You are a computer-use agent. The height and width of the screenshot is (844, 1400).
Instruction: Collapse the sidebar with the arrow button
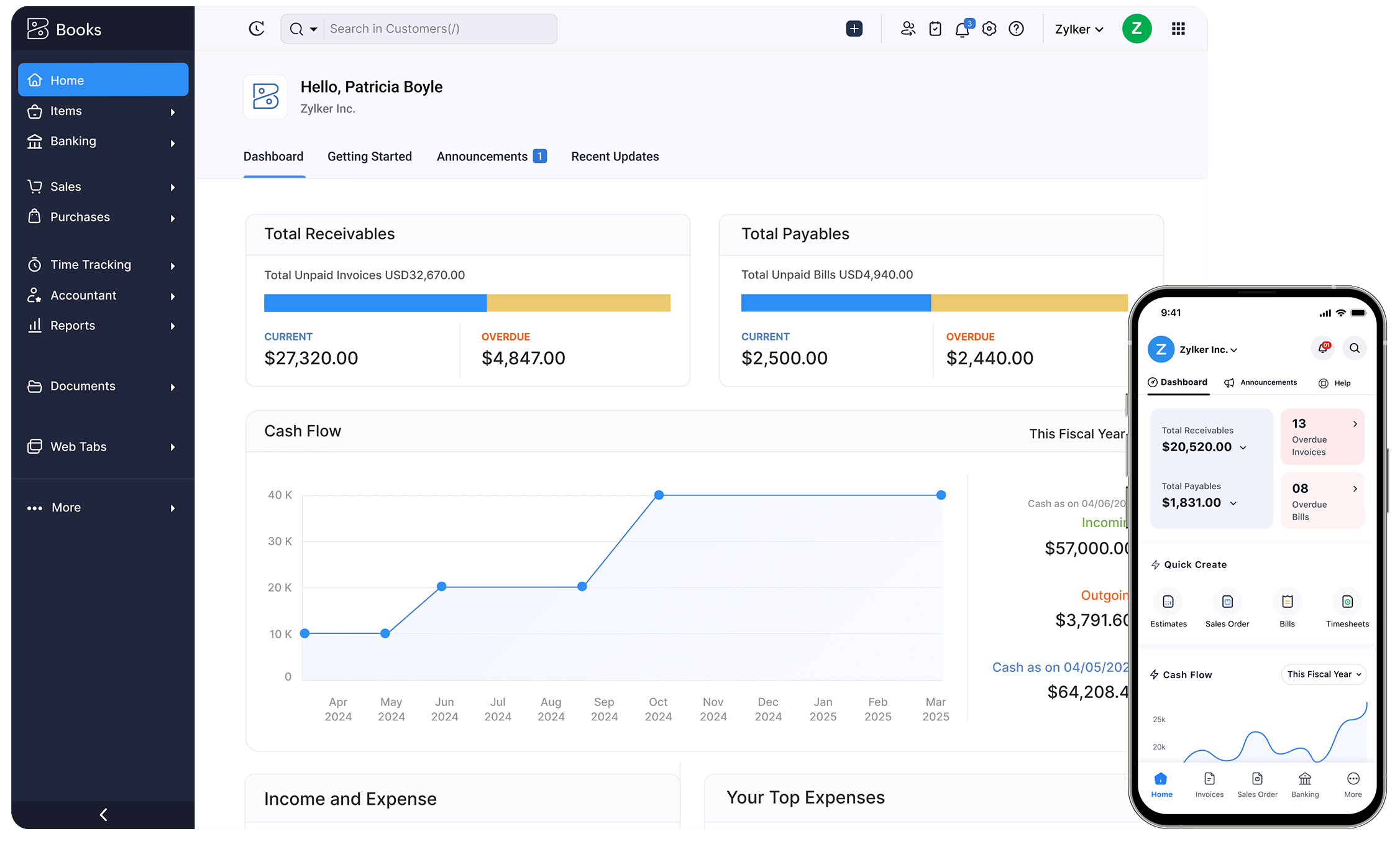[103, 815]
